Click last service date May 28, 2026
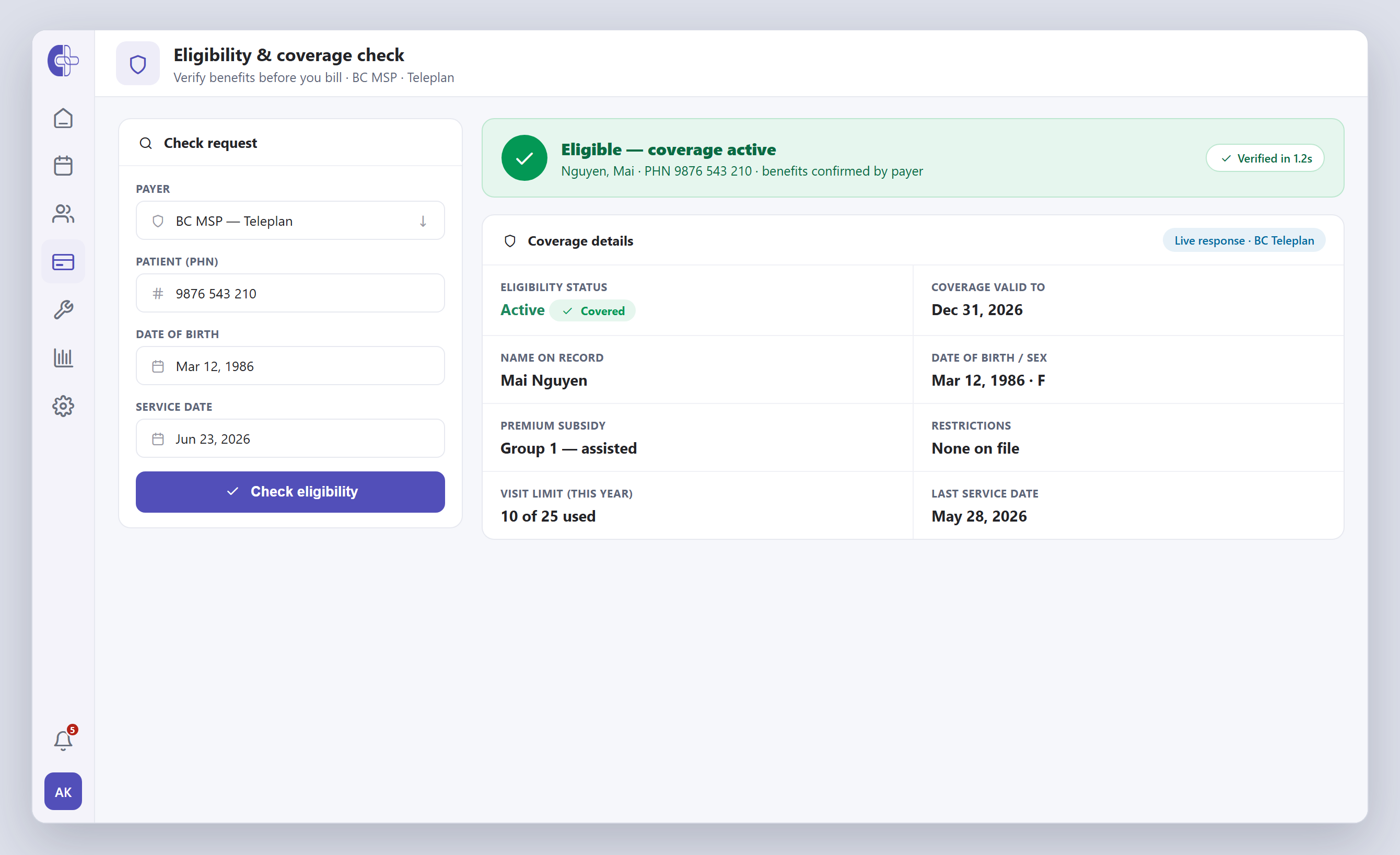The height and width of the screenshot is (855, 1400). click(979, 516)
